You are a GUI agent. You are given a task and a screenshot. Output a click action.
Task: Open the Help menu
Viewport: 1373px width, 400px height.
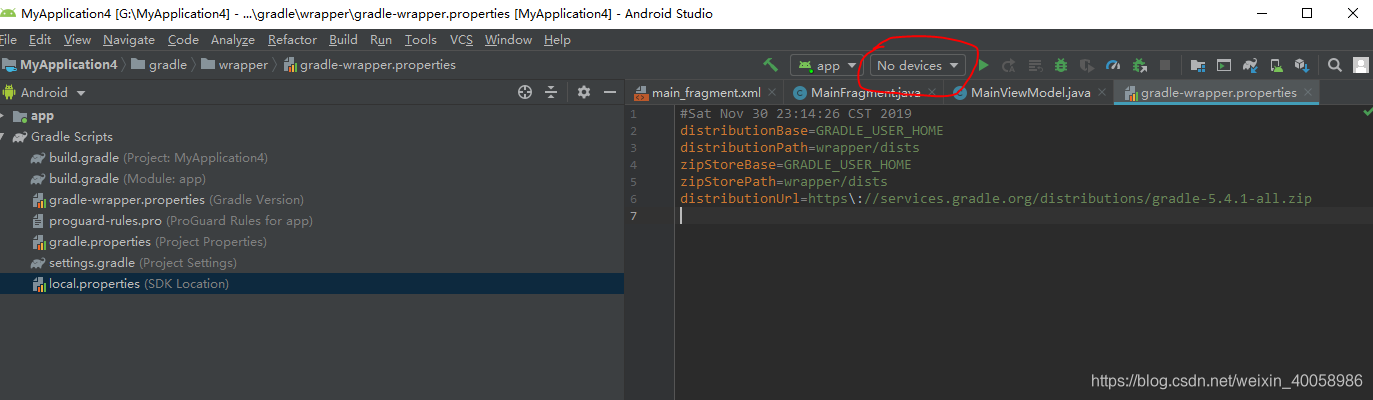tap(557, 40)
